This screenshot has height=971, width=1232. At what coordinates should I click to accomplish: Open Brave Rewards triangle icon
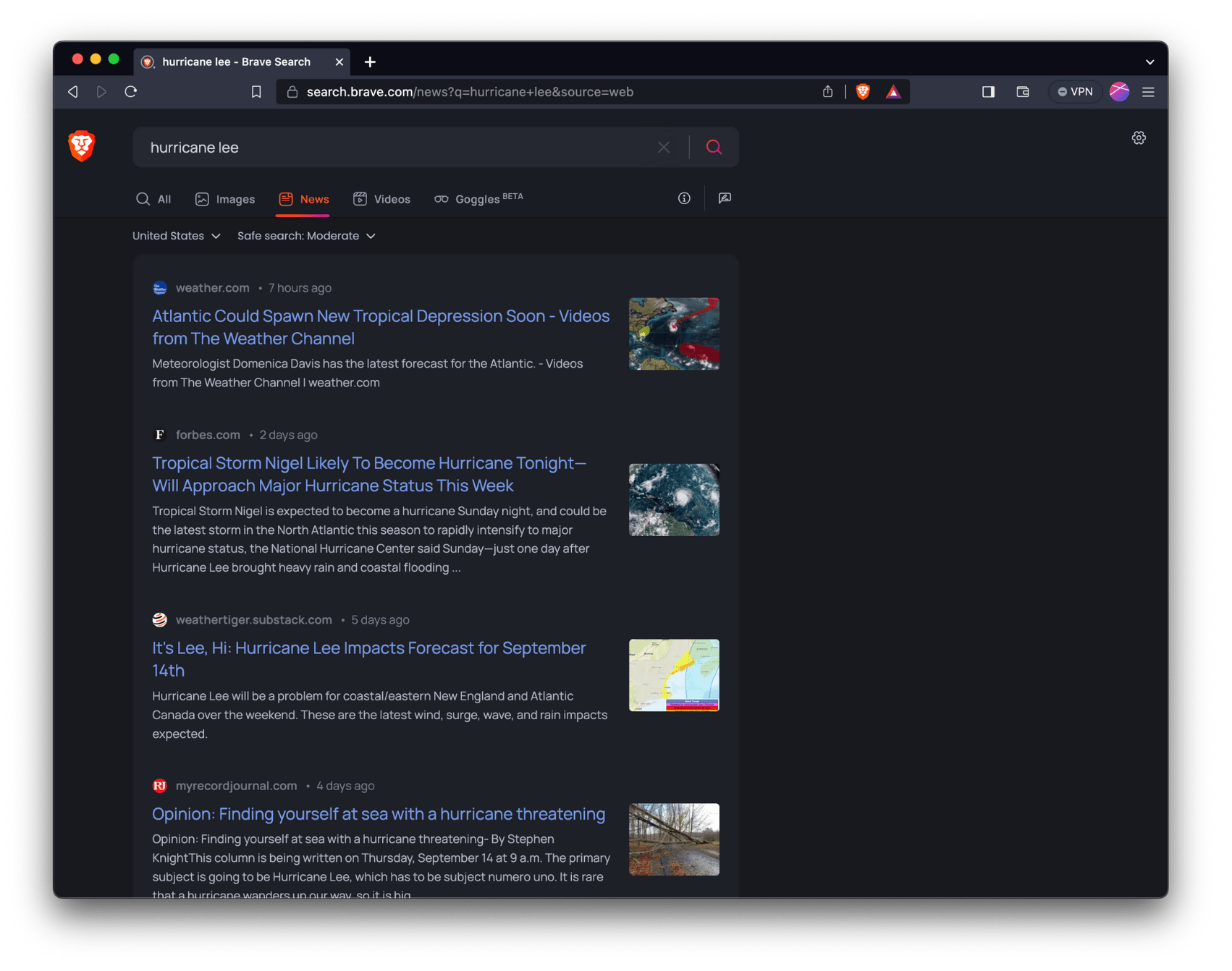tap(893, 92)
